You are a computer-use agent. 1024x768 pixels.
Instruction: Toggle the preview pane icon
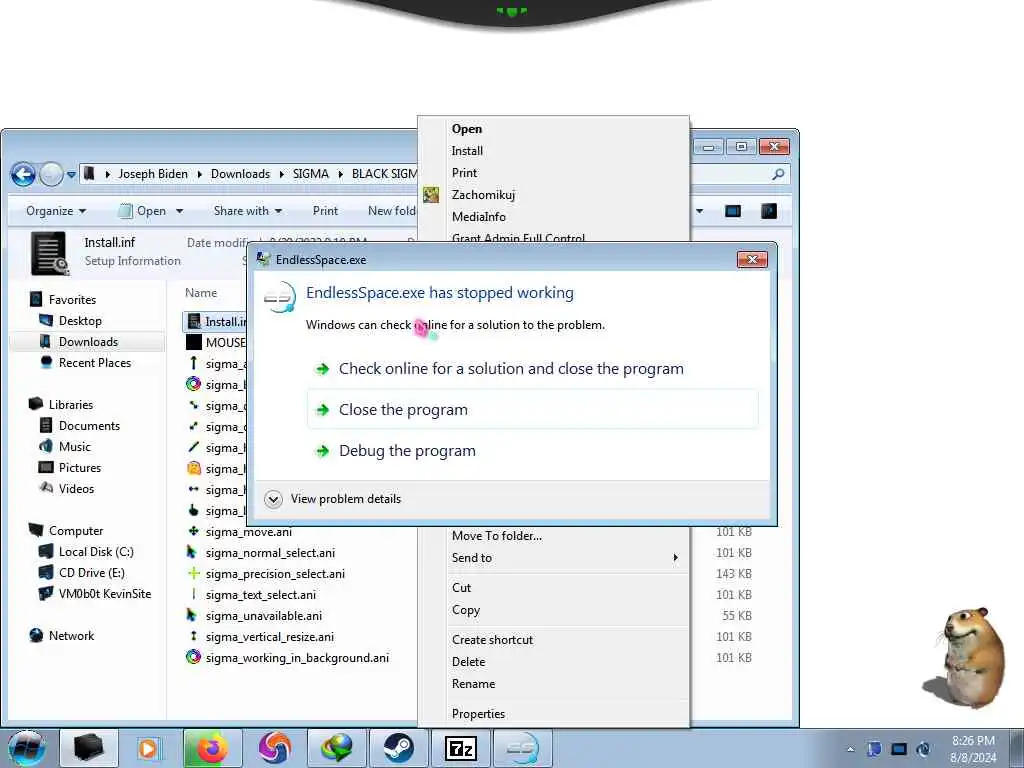[x=733, y=211]
